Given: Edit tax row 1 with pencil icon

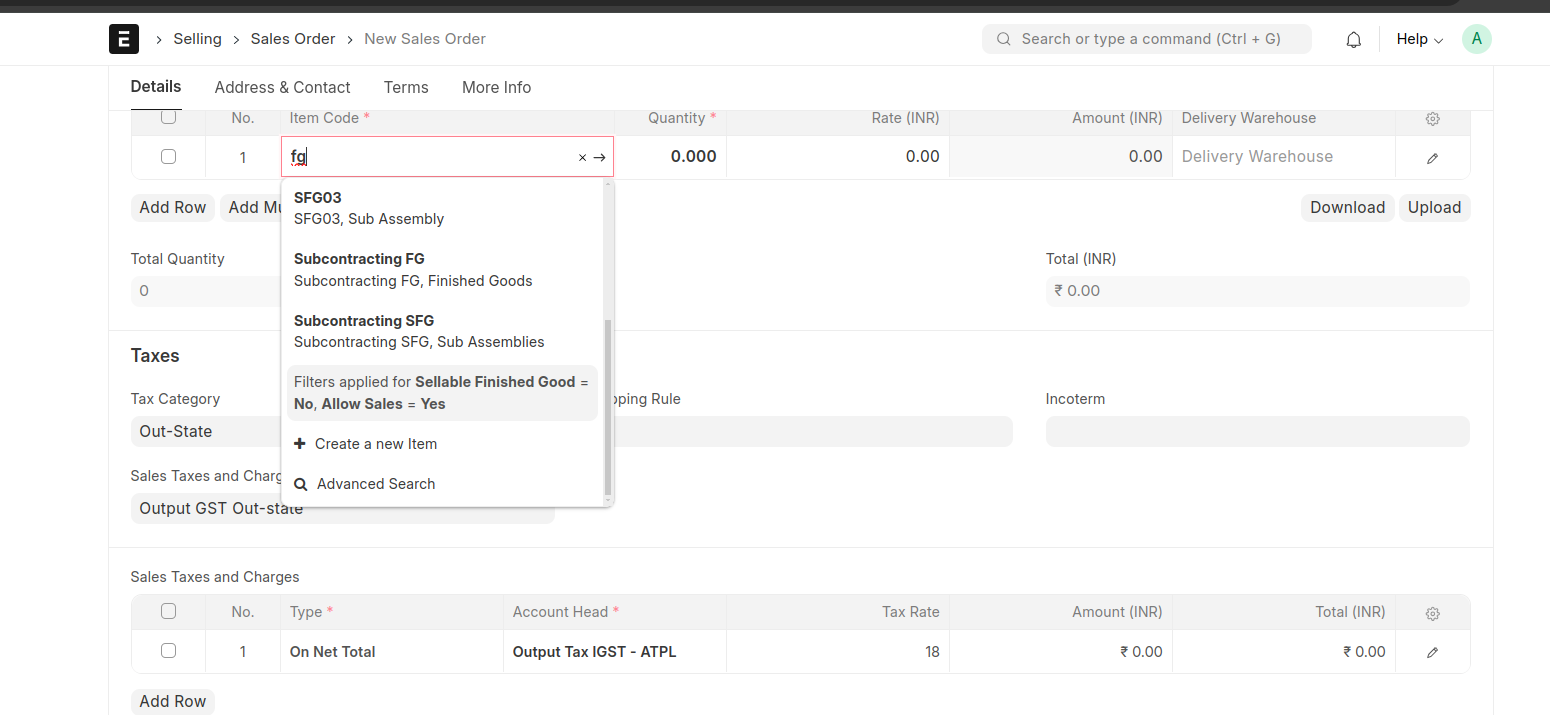Looking at the screenshot, I should (1432, 652).
